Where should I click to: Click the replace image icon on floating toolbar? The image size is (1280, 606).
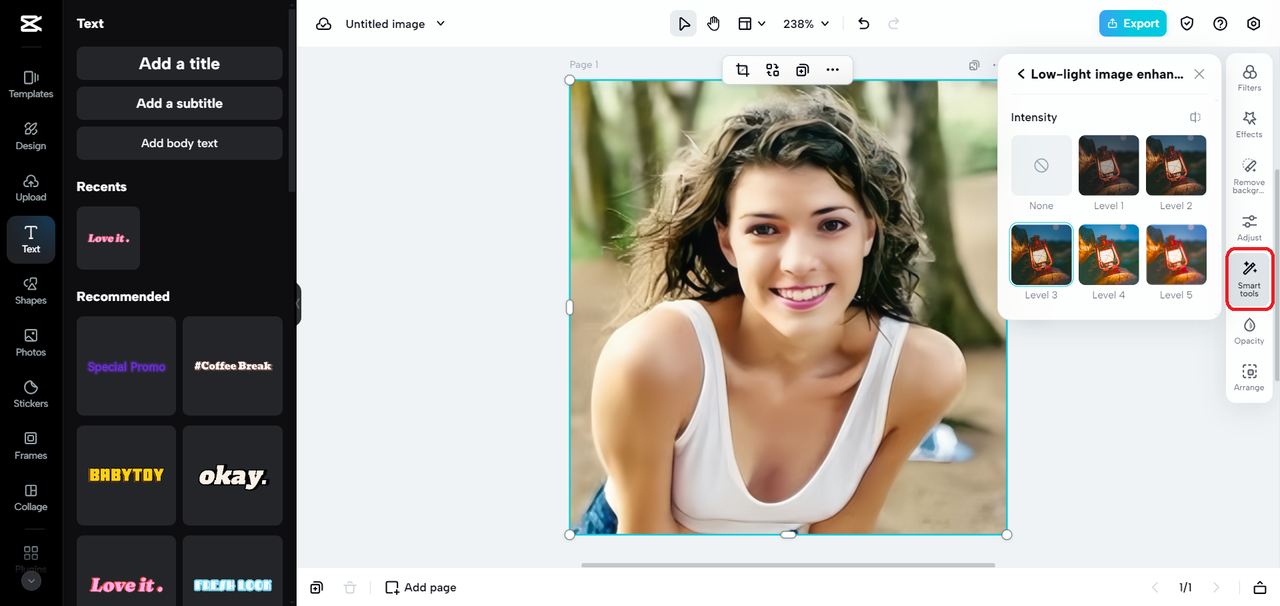(x=772, y=70)
